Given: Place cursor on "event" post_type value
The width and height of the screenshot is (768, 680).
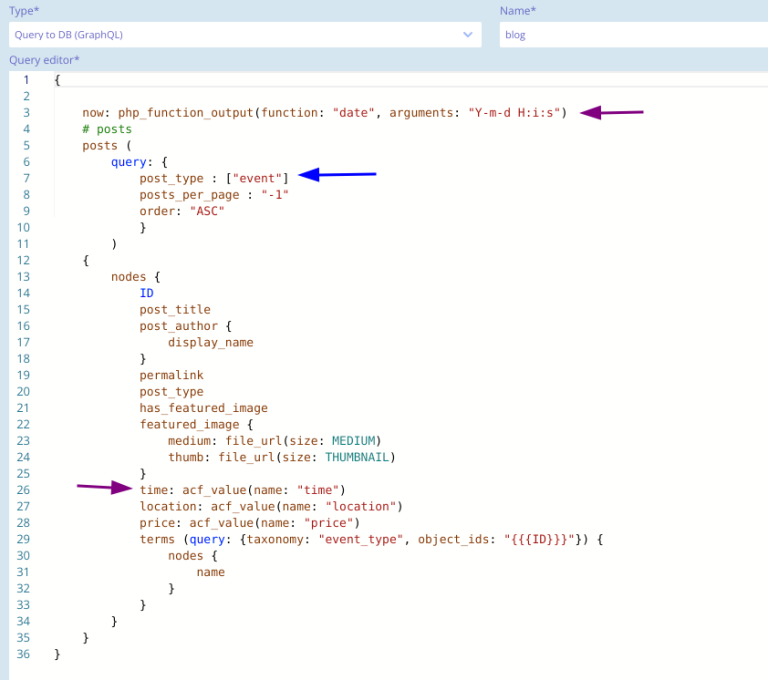Looking at the screenshot, I should click(257, 178).
